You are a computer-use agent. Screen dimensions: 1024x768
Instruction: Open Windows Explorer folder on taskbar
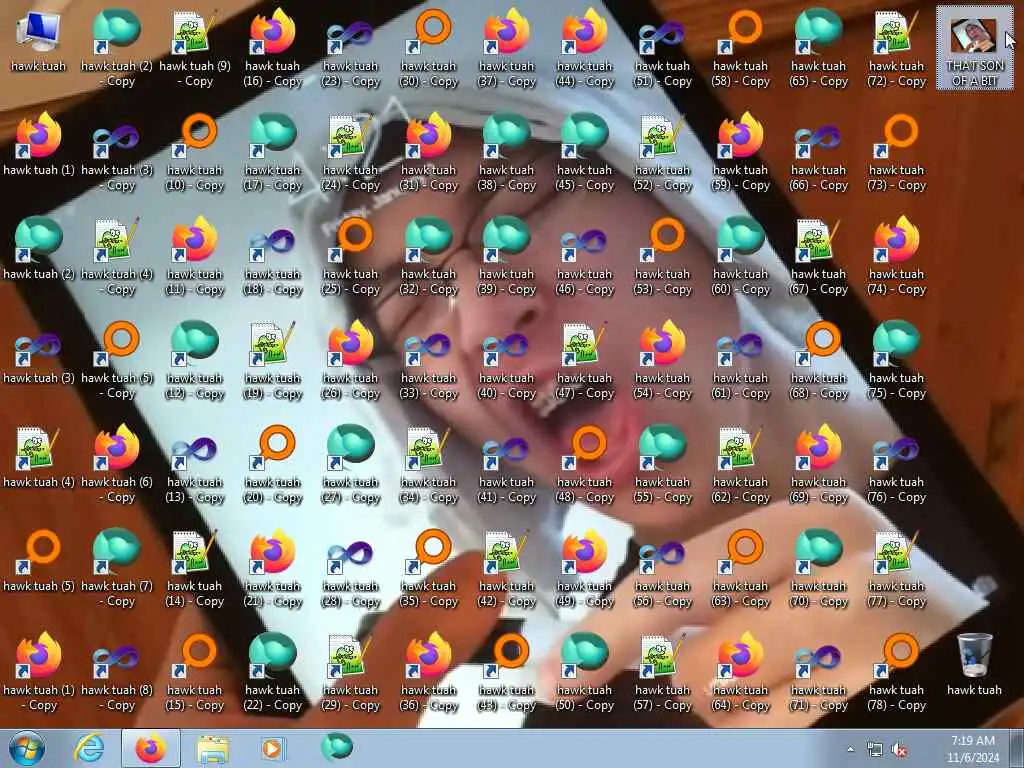[213, 748]
